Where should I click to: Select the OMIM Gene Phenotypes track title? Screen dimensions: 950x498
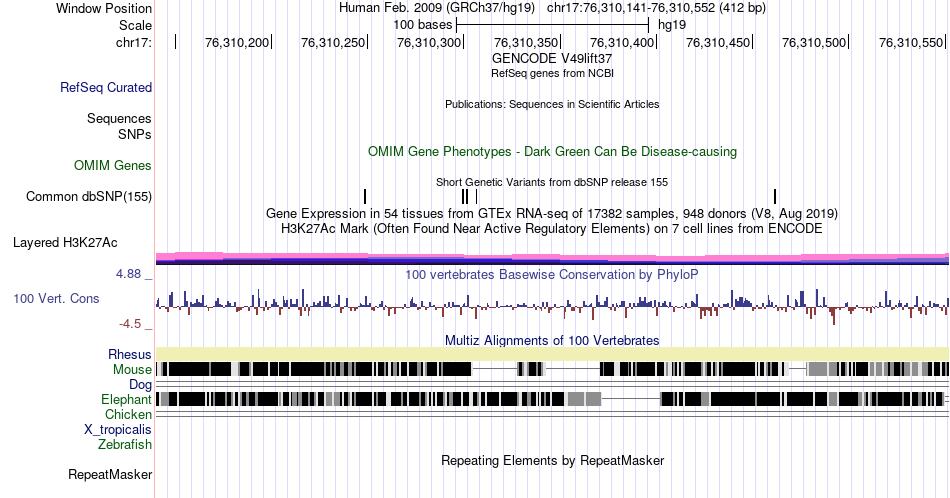(552, 151)
